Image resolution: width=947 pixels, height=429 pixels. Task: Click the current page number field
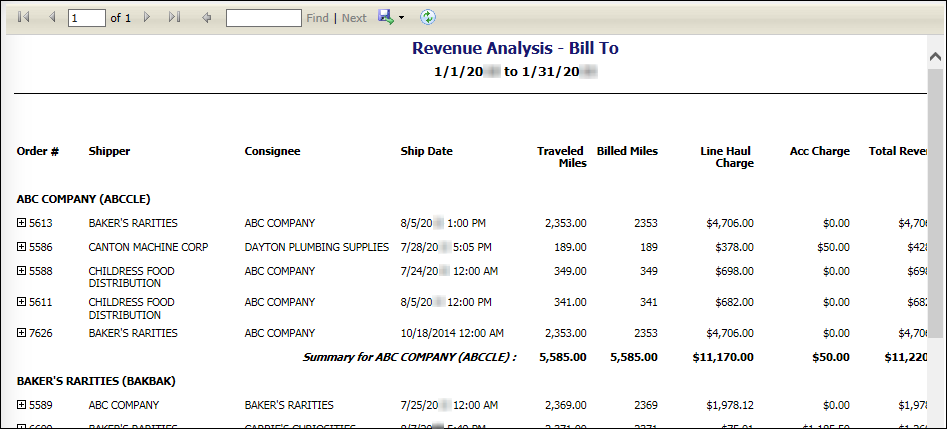click(x=86, y=18)
